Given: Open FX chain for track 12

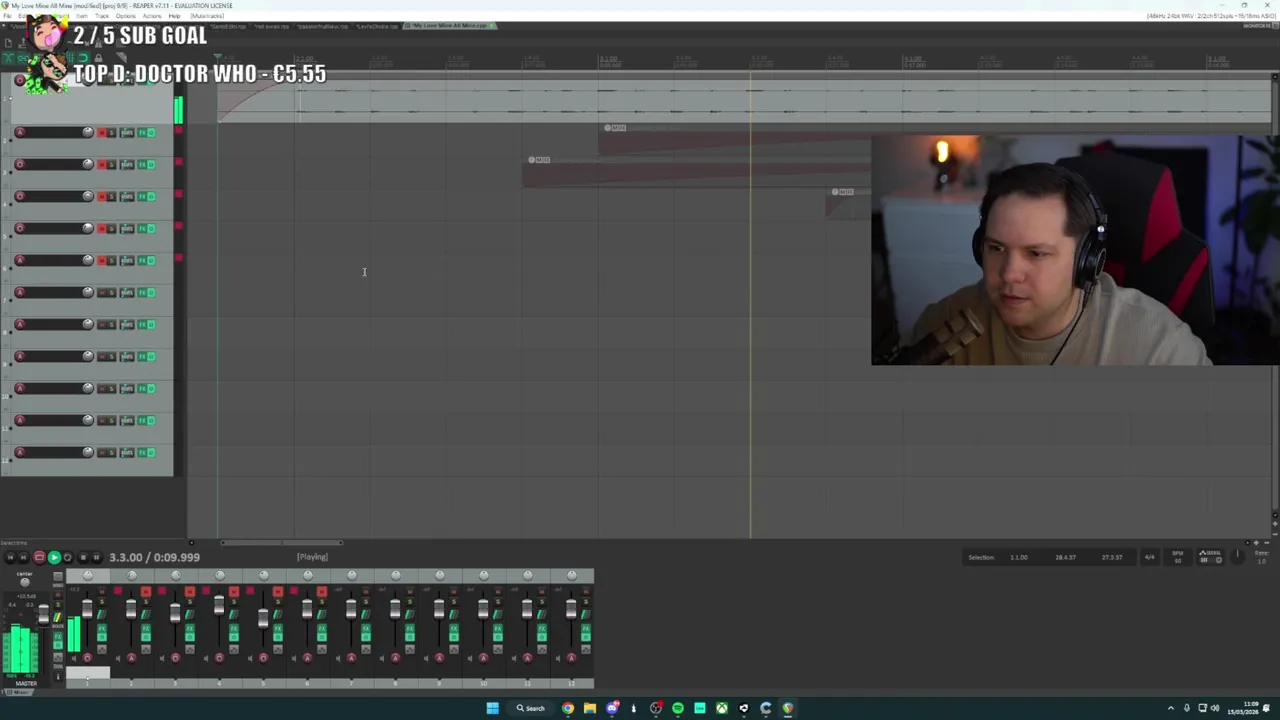Looking at the screenshot, I should (142, 452).
